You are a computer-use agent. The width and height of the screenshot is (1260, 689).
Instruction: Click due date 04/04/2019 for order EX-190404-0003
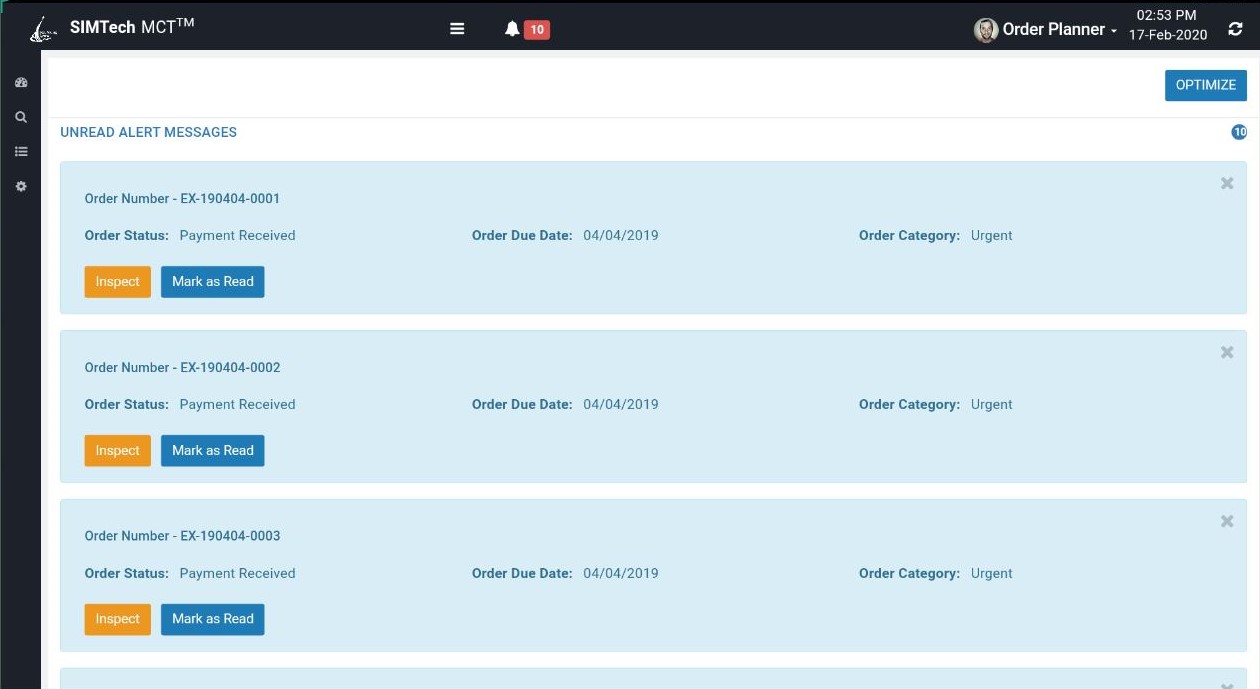tap(621, 574)
